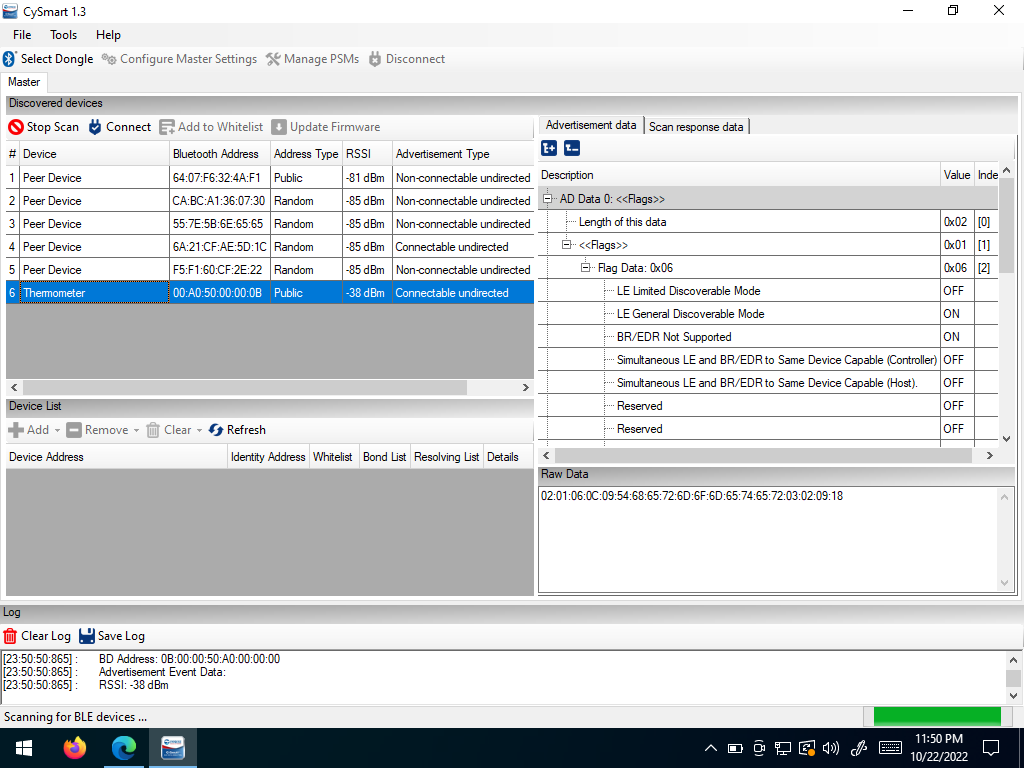Click LE General Discoverable Mode row
1024x768 pixels.
pyautogui.click(x=768, y=313)
